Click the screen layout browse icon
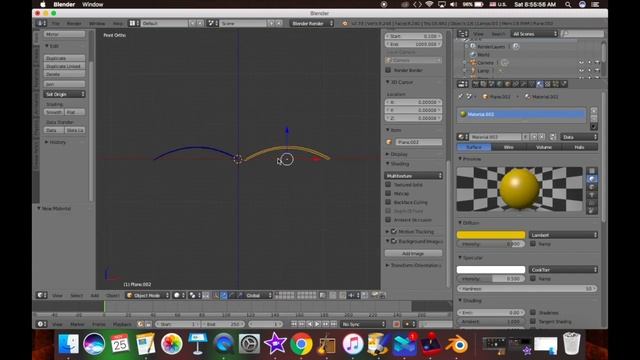Image resolution: width=640 pixels, height=360 pixels. [134, 23]
